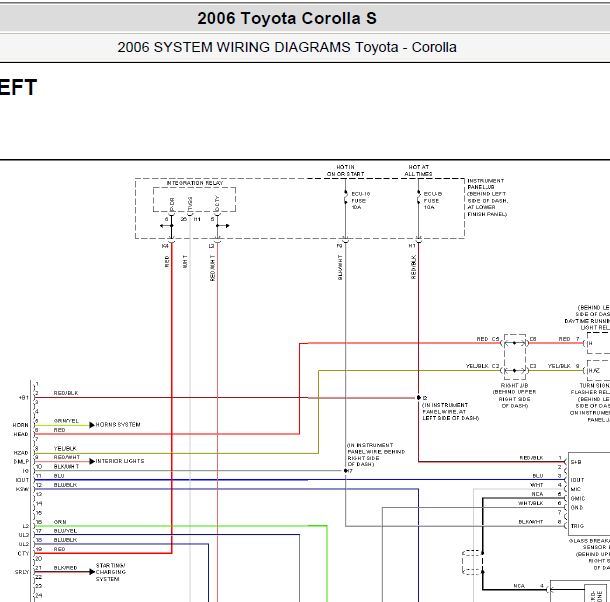Click the GMIC sensor terminal
610x602 pixels.
pos(578,498)
